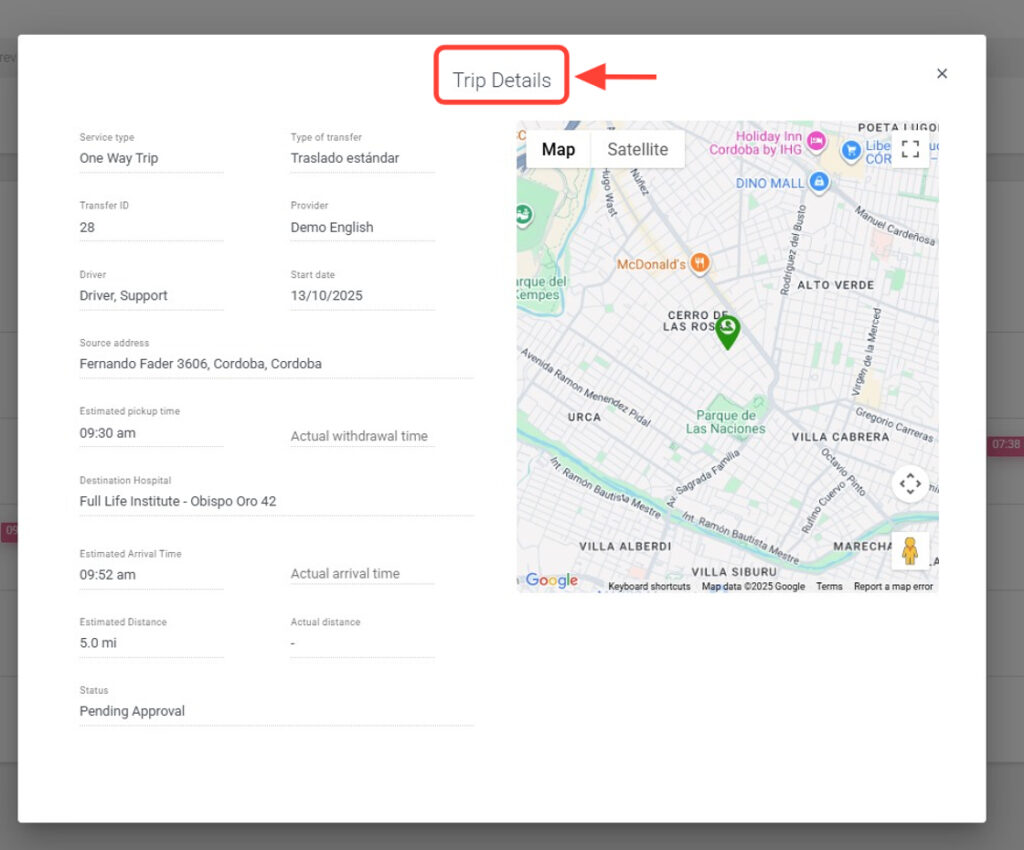Screen dimensions: 1024x850
Task: Select the Holiday Inn Cordoba hotel marker
Action: tap(816, 140)
